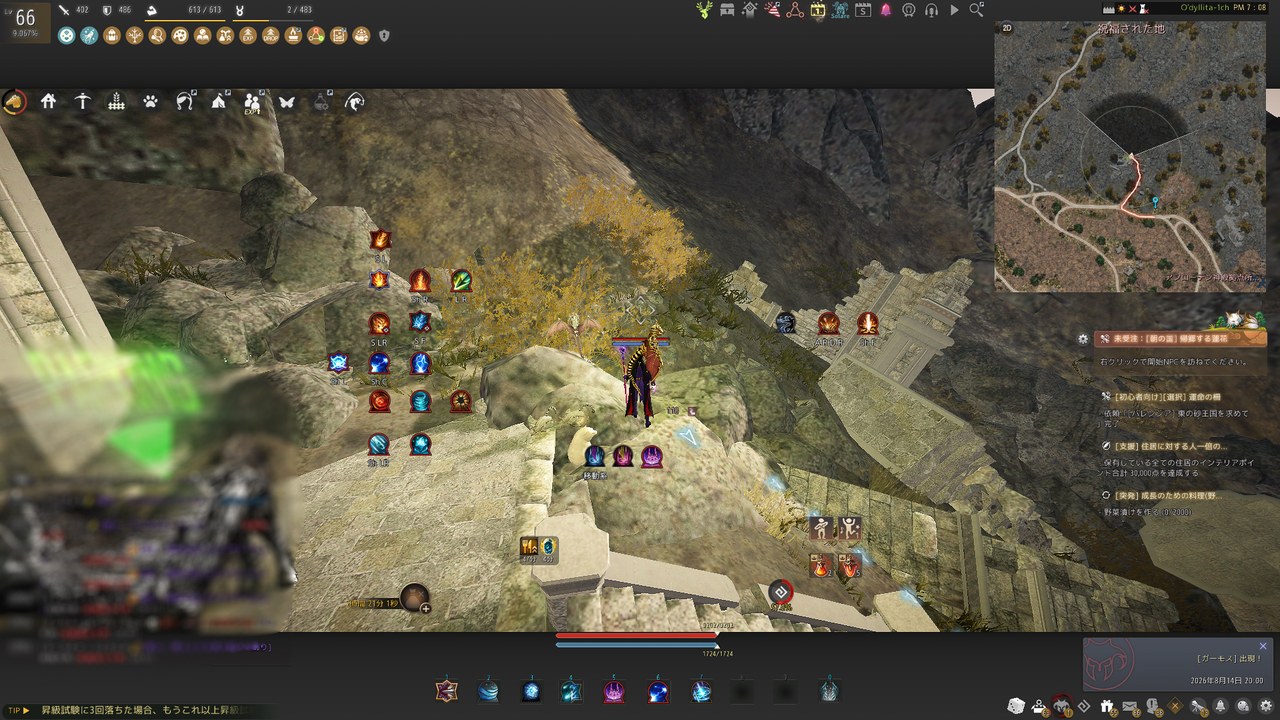The height and width of the screenshot is (720, 1280).
Task: Open the maid hair icon
Action: pyautogui.click(x=184, y=101)
